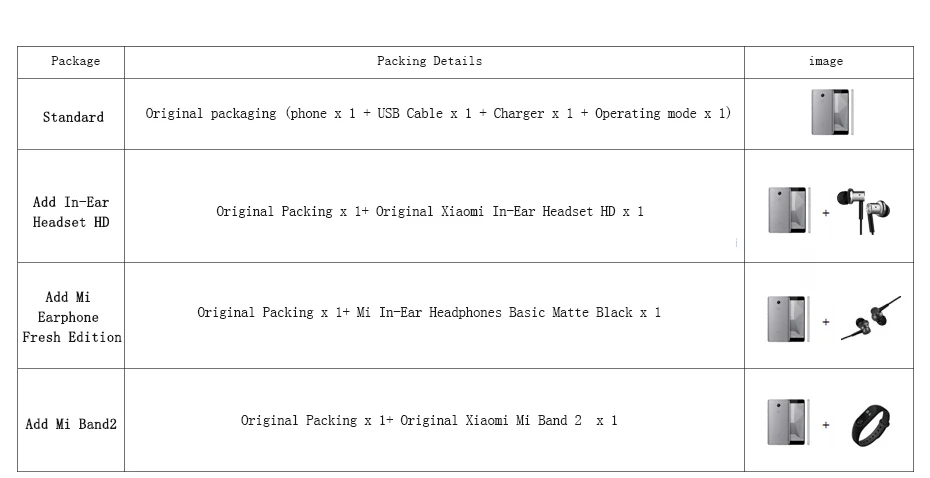Click the phone image in Mi Band2 row
The height and width of the screenshot is (478, 930).
click(788, 422)
